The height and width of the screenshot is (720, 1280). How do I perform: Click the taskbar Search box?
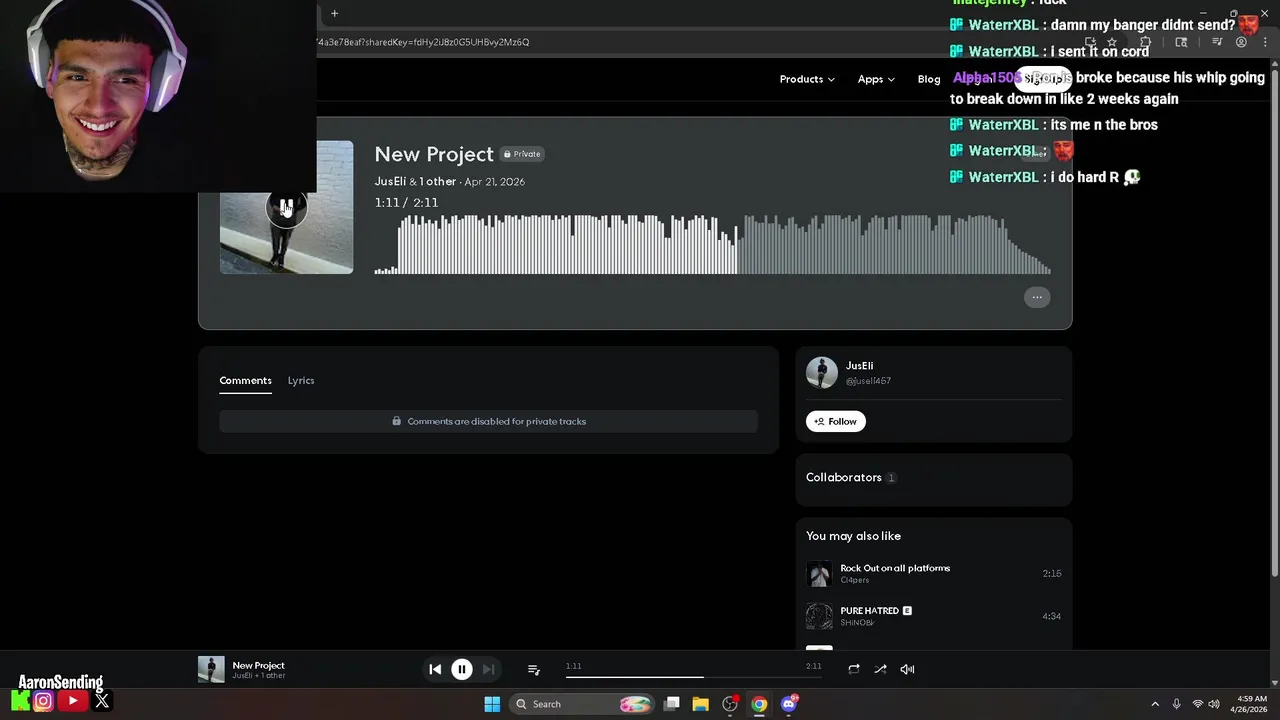coord(583,704)
